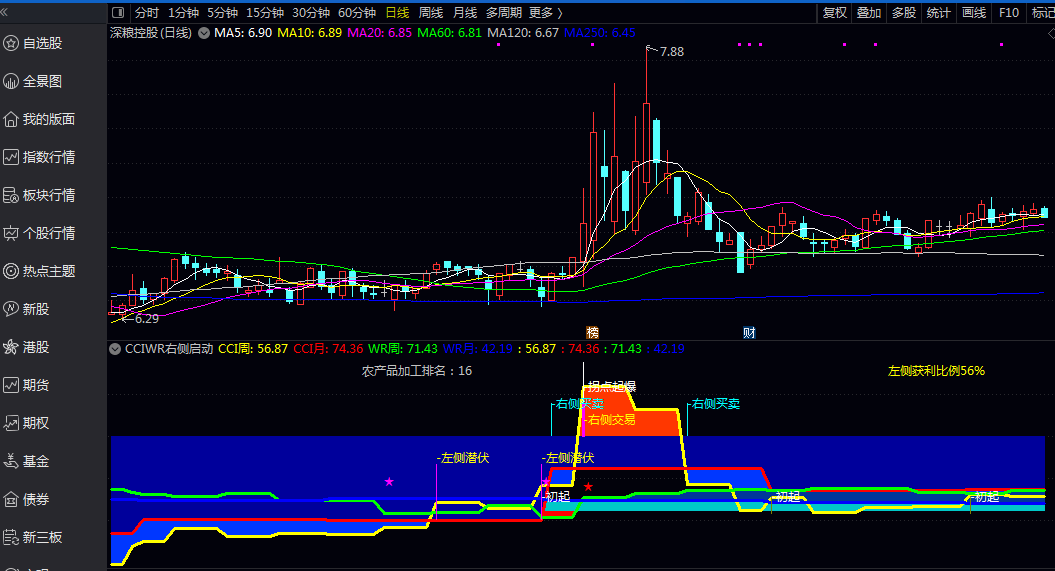Click the 财 marker on the chart timeline
The image size is (1055, 571).
(749, 332)
